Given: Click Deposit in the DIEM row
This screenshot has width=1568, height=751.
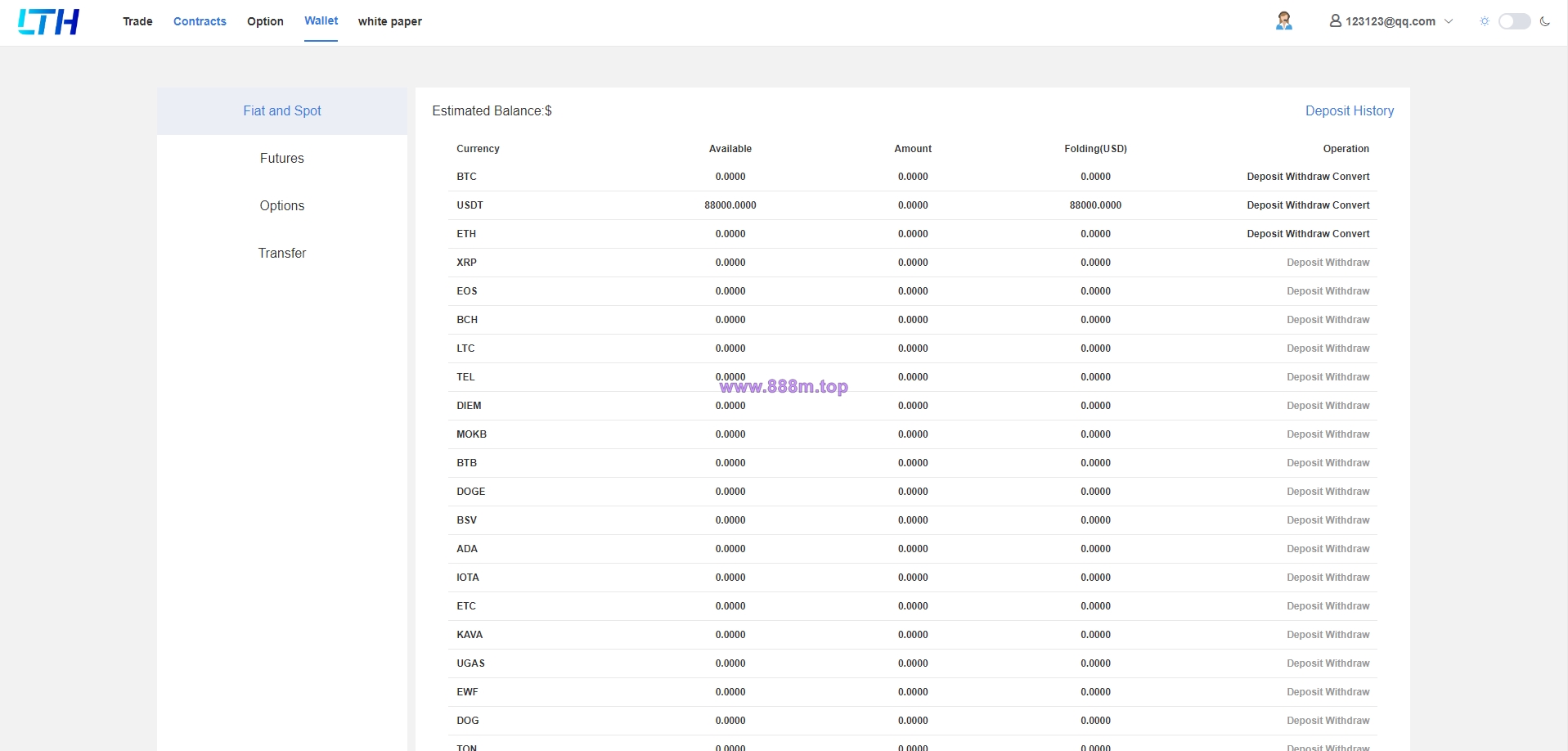Looking at the screenshot, I should pyautogui.click(x=1305, y=406).
